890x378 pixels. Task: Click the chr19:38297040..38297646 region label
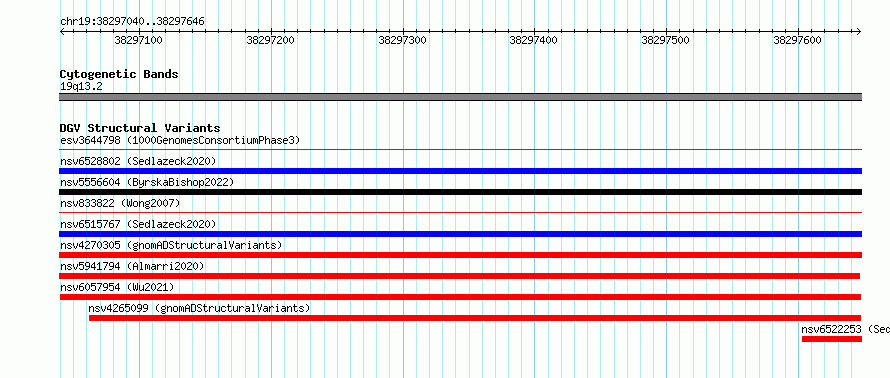[x=132, y=22]
